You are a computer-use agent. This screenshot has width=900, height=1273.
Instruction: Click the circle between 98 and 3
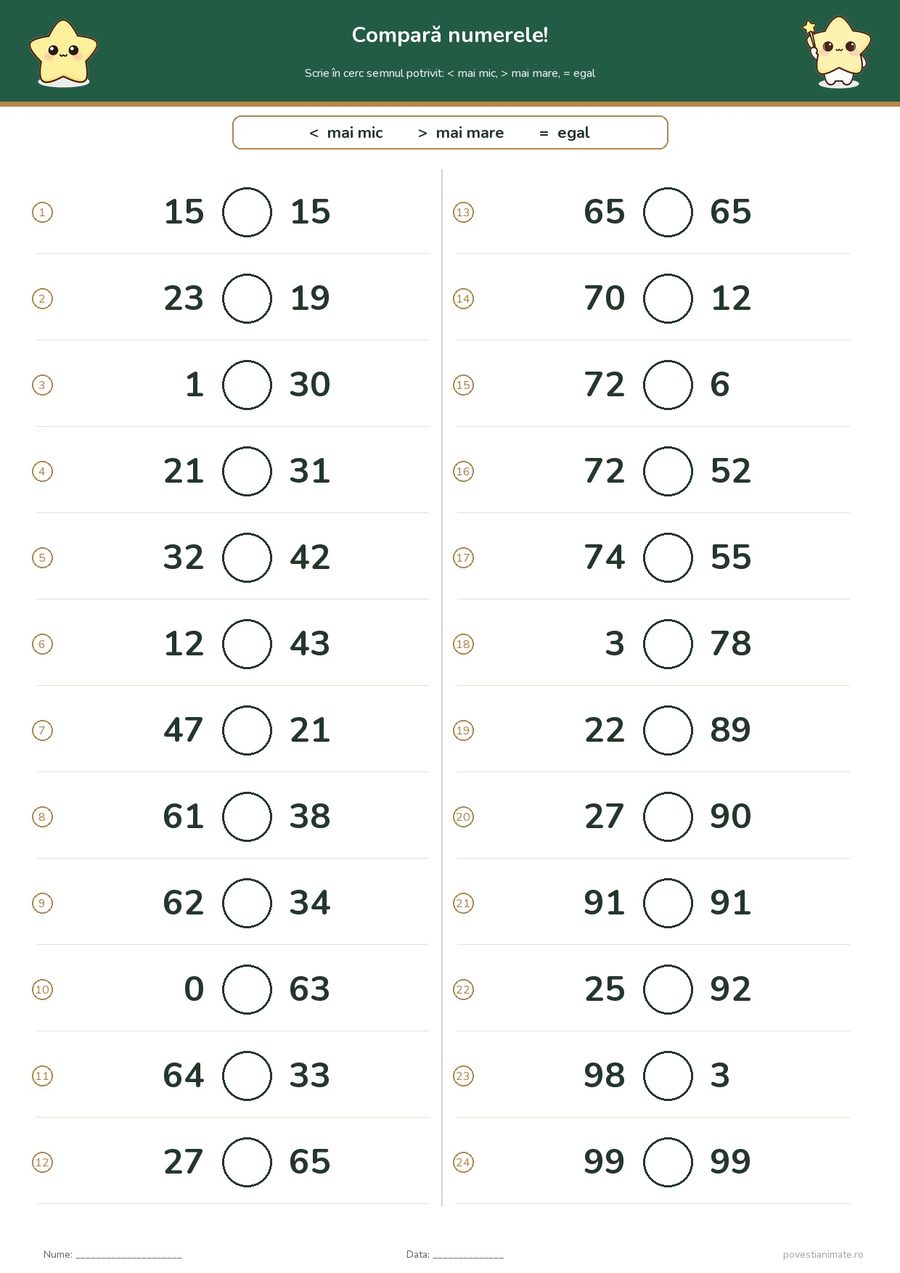(668, 1076)
